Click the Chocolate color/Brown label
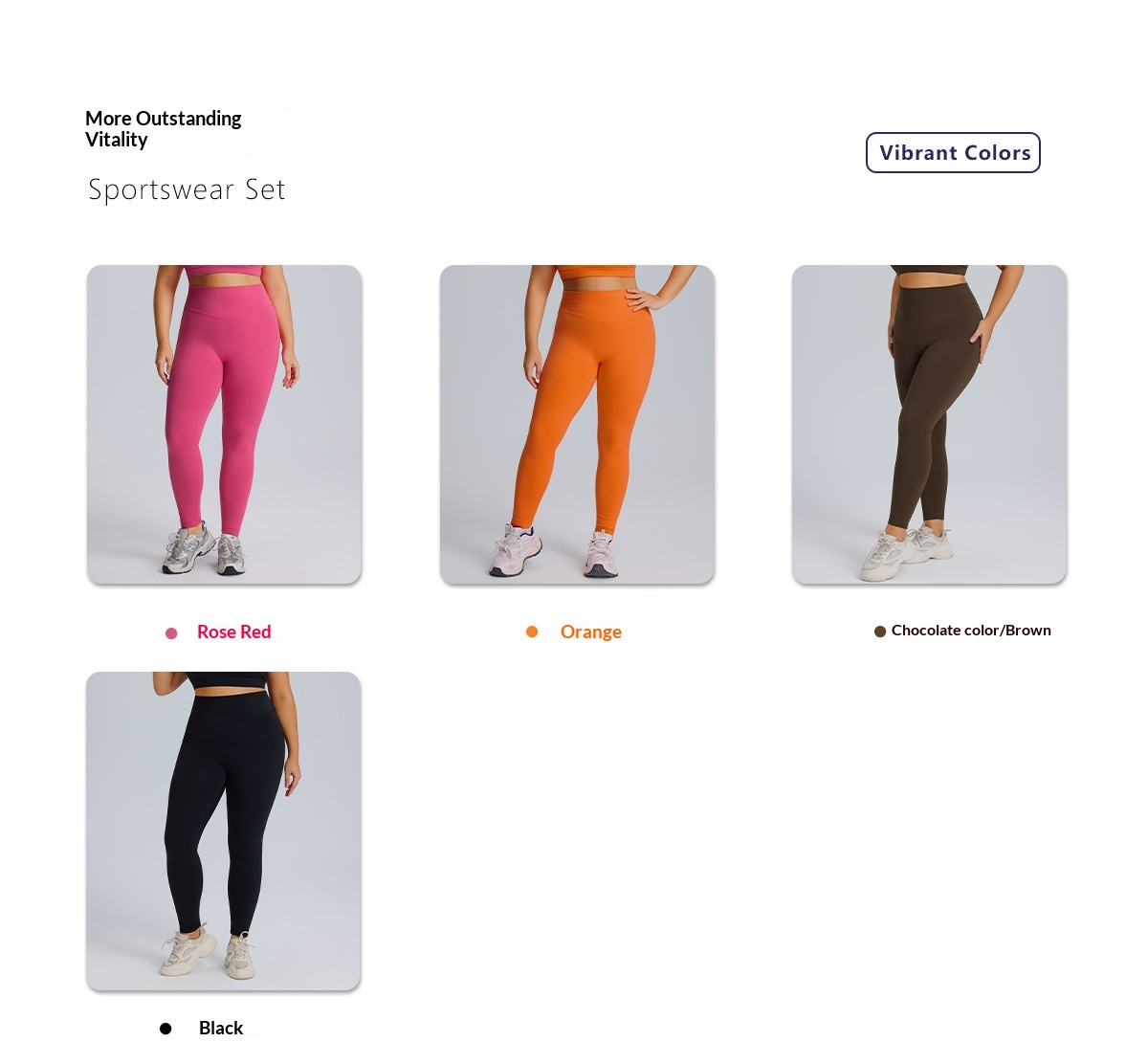Viewport: 1148px width, 1064px height. [x=971, y=631]
